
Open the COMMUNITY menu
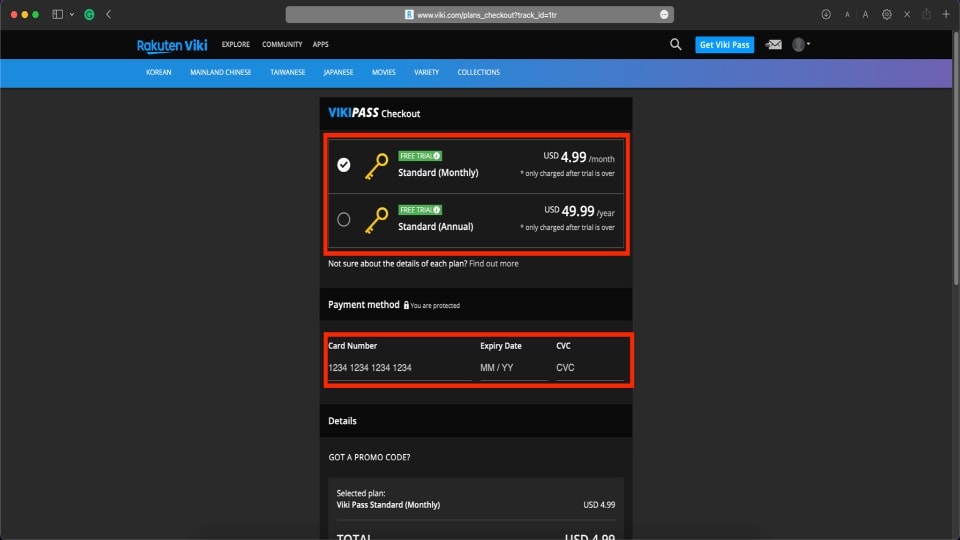pyautogui.click(x=282, y=45)
